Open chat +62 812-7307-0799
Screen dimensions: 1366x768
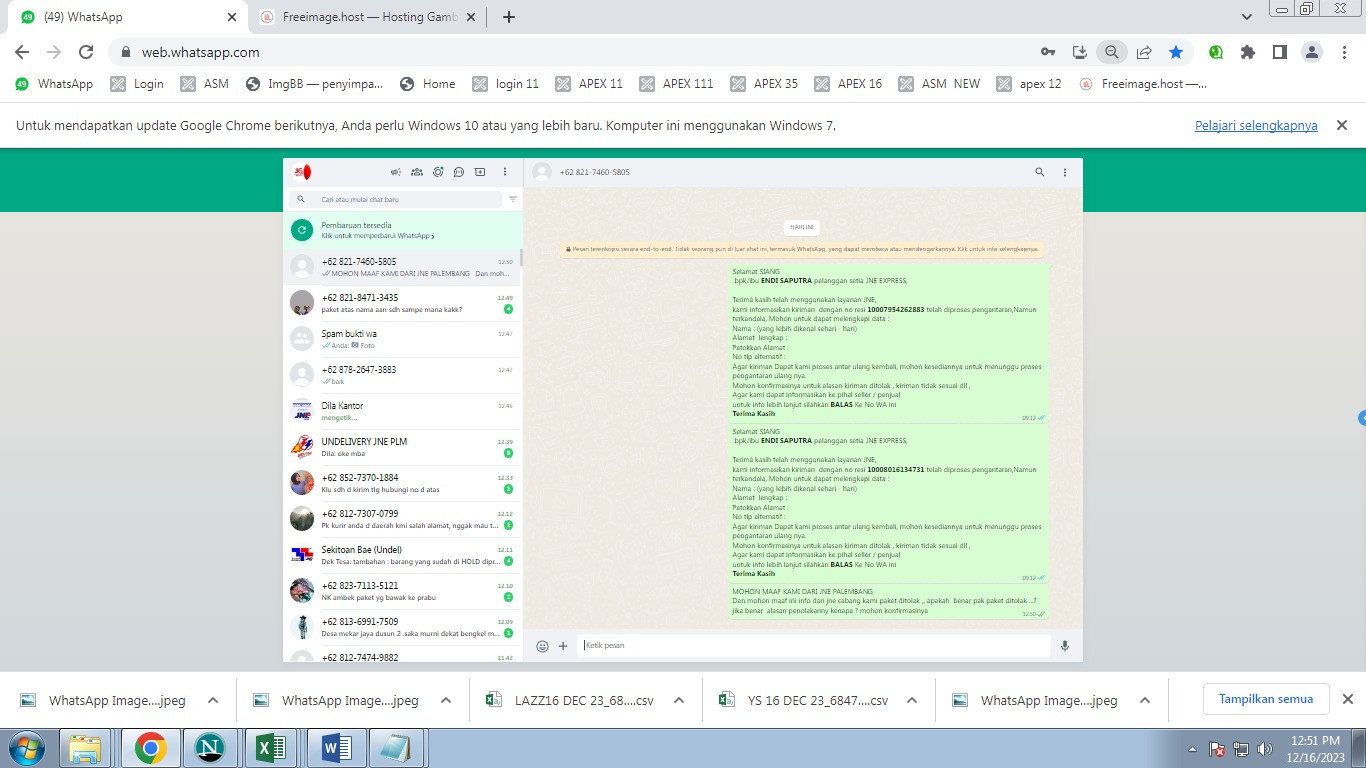point(402,519)
